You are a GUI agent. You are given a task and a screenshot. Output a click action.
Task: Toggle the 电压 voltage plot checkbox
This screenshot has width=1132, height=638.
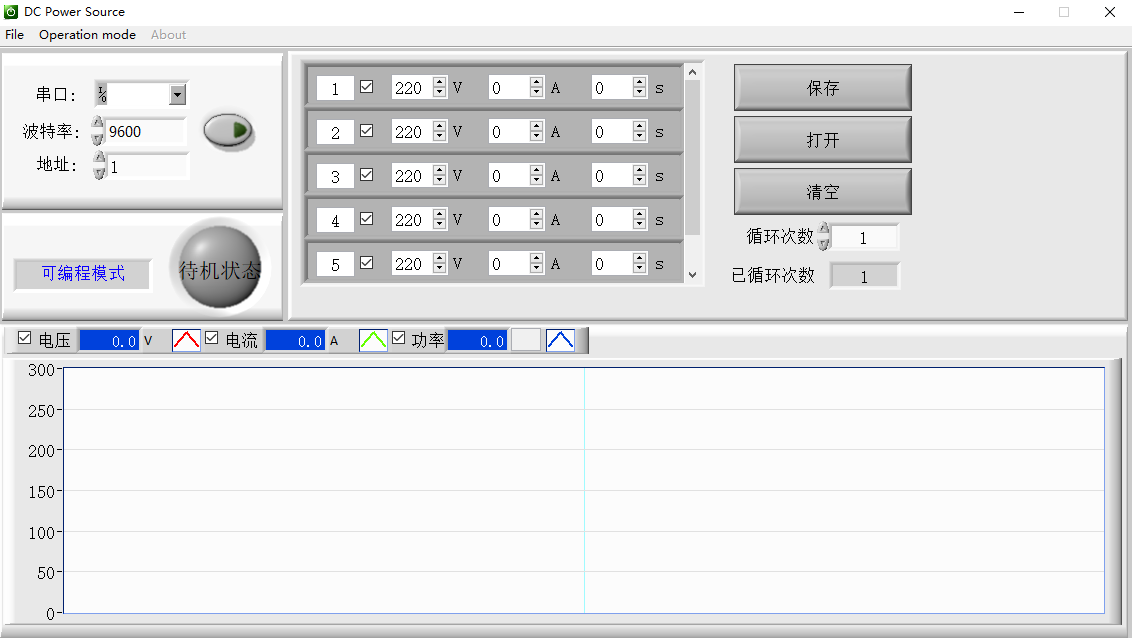24,340
